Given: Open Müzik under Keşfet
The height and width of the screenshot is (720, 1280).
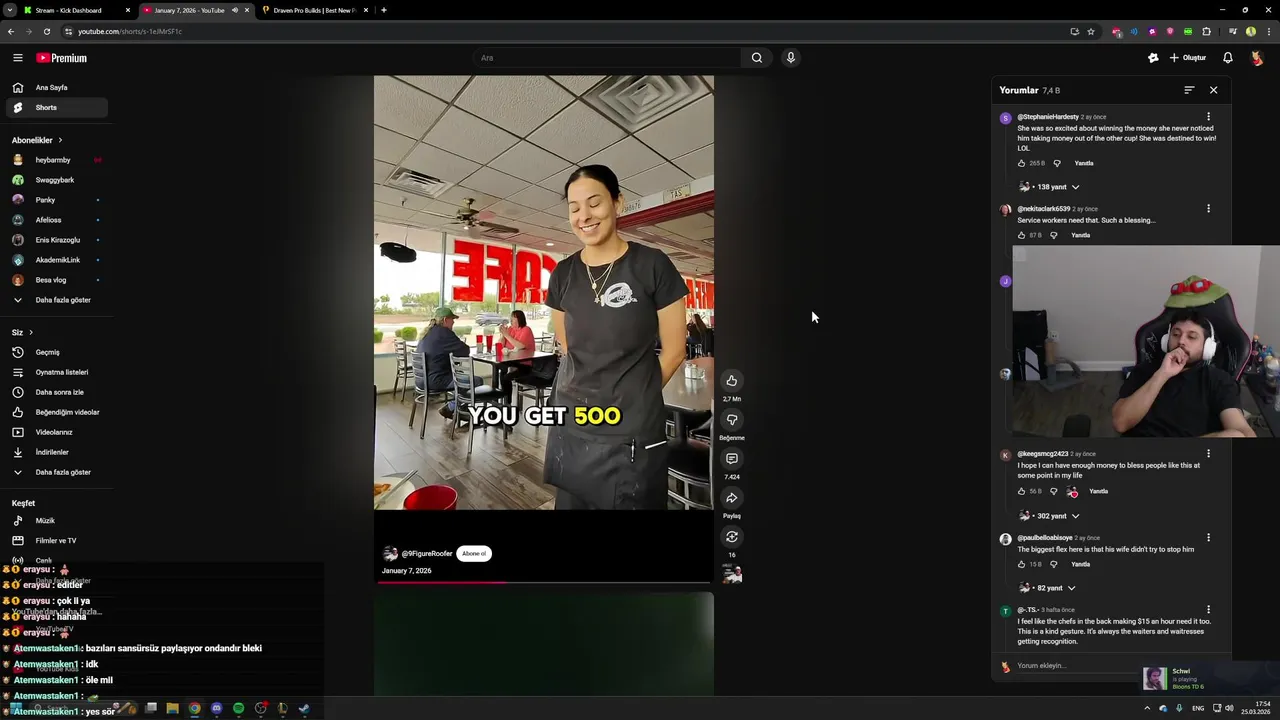Looking at the screenshot, I should click(x=58, y=521).
